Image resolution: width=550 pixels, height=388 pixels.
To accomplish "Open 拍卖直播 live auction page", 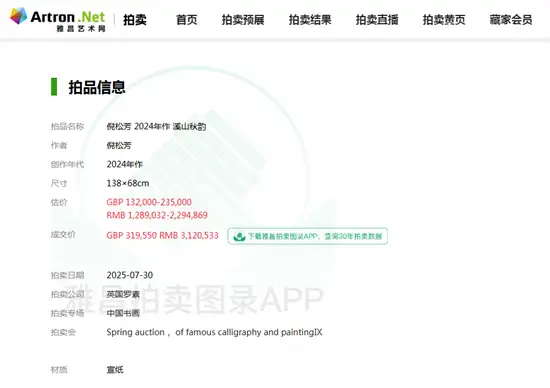I will click(x=377, y=20).
